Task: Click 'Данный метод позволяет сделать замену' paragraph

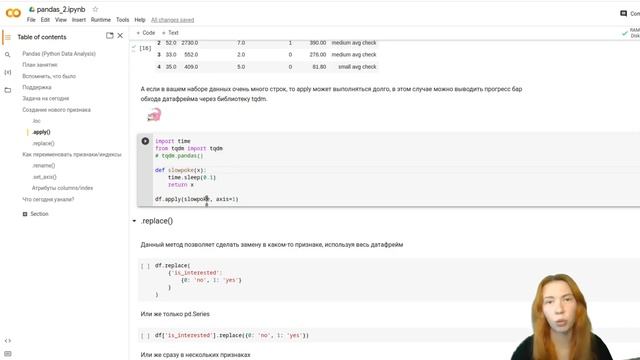Action: pos(272,245)
